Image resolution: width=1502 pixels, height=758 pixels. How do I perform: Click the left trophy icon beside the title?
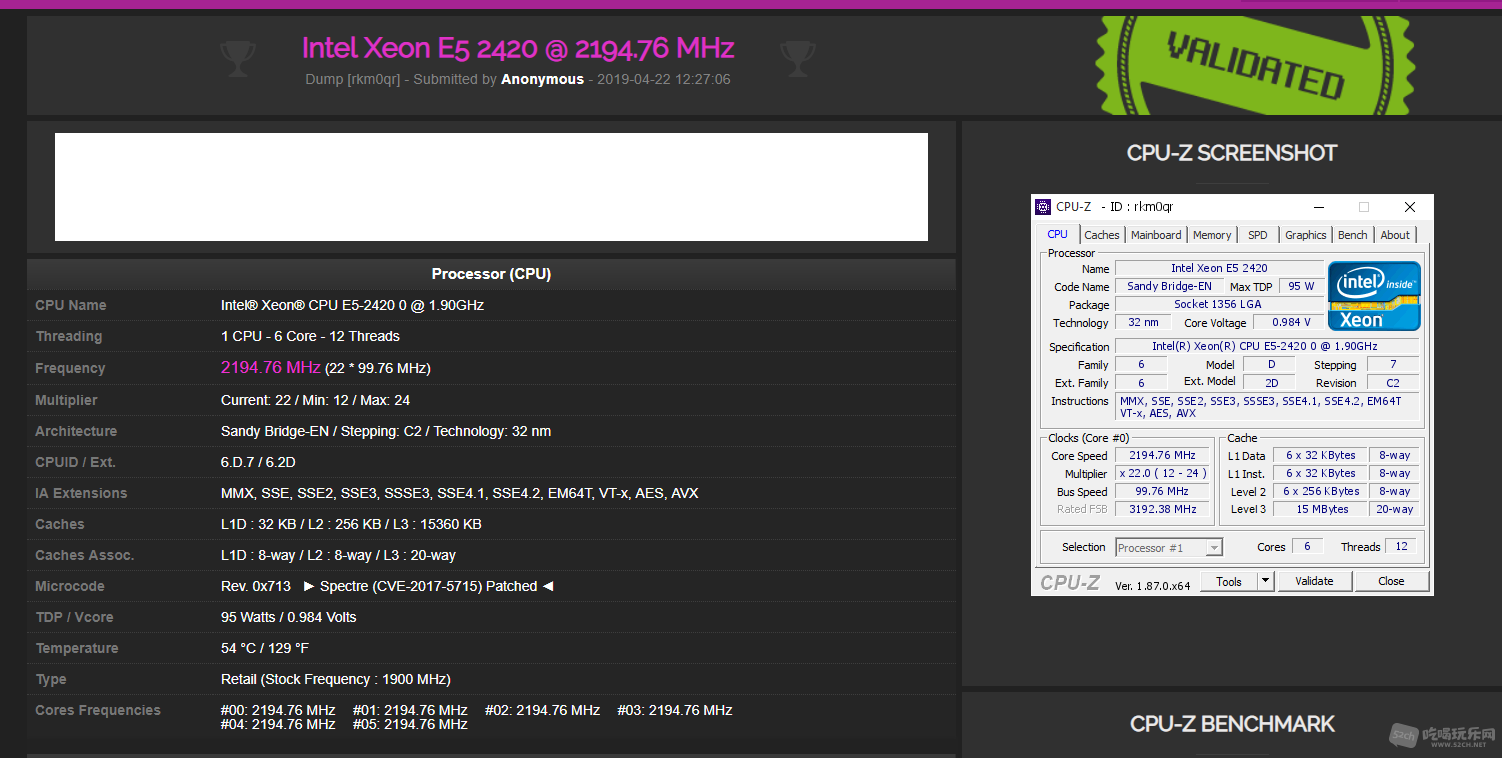pyautogui.click(x=237, y=58)
